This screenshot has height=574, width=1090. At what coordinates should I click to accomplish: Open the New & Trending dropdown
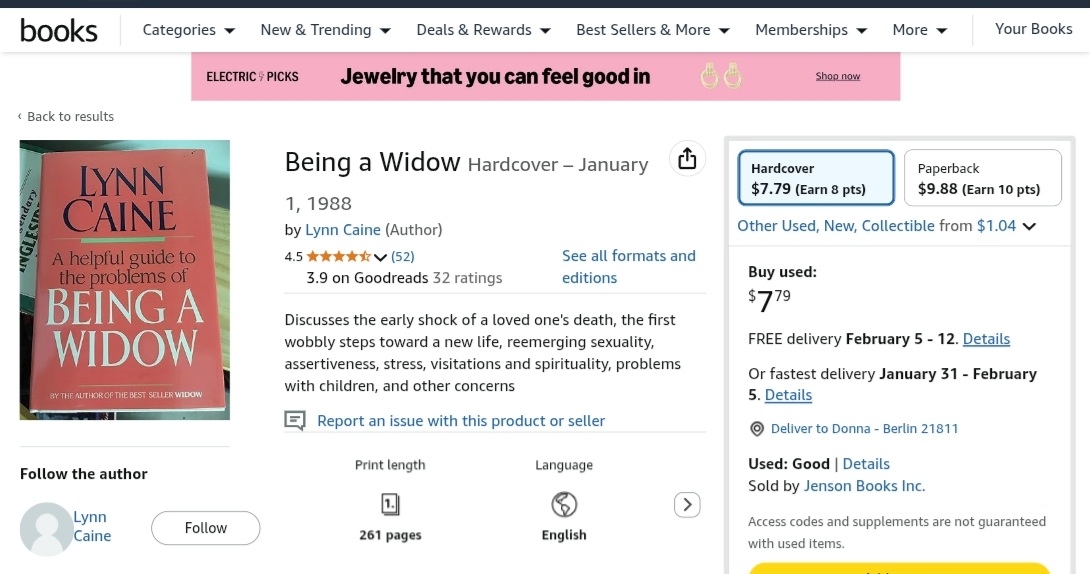pyautogui.click(x=325, y=30)
